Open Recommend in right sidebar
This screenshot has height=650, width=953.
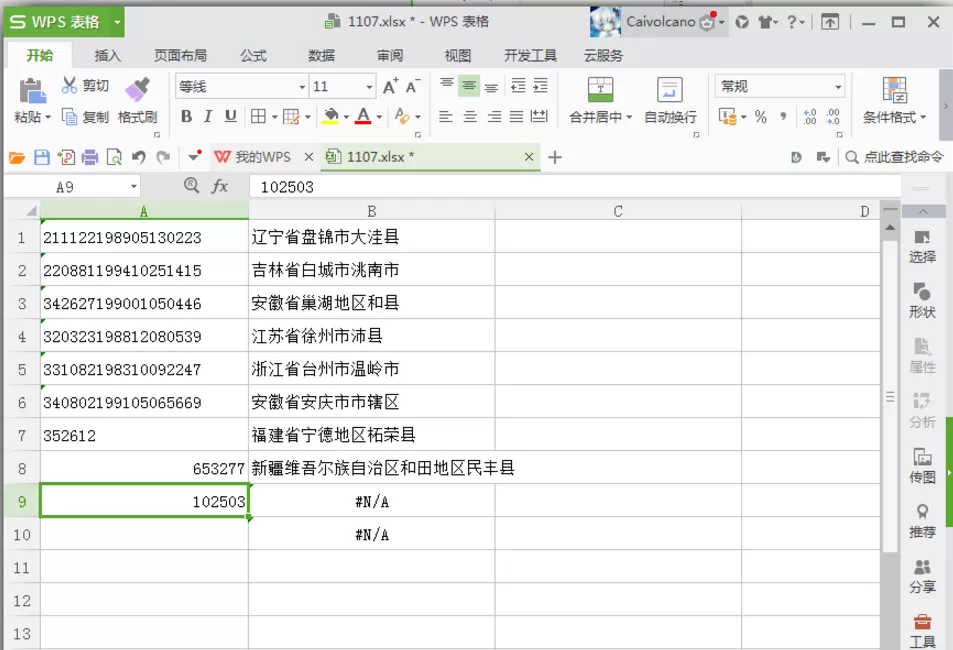[922, 522]
